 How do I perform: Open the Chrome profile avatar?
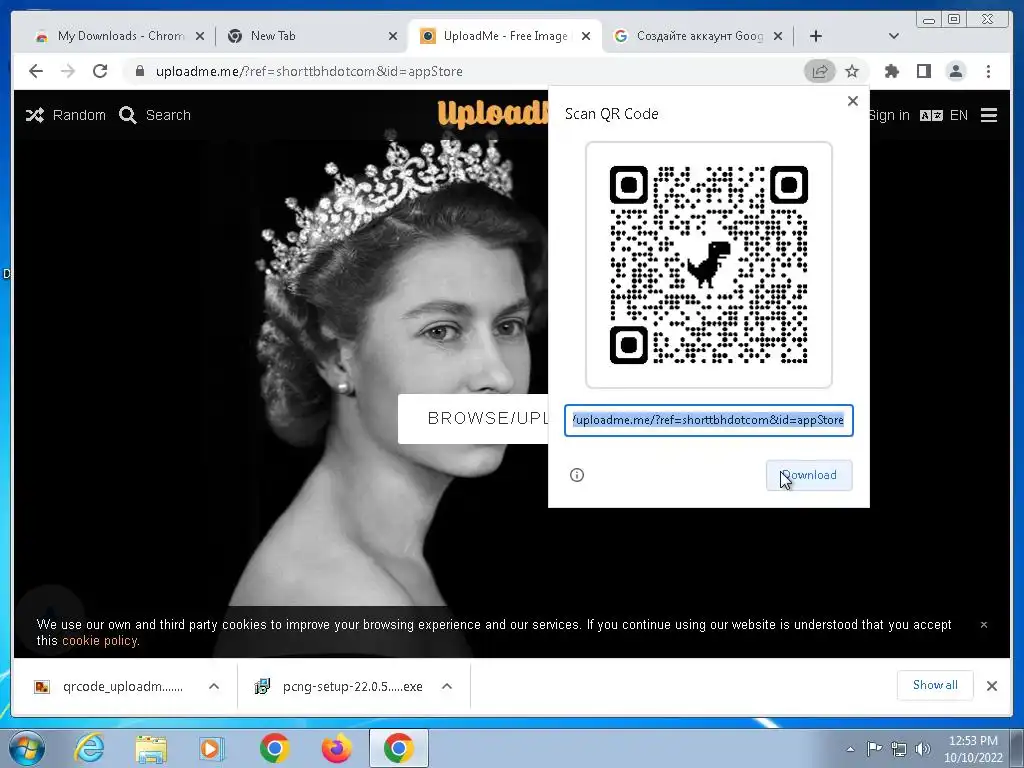[956, 71]
